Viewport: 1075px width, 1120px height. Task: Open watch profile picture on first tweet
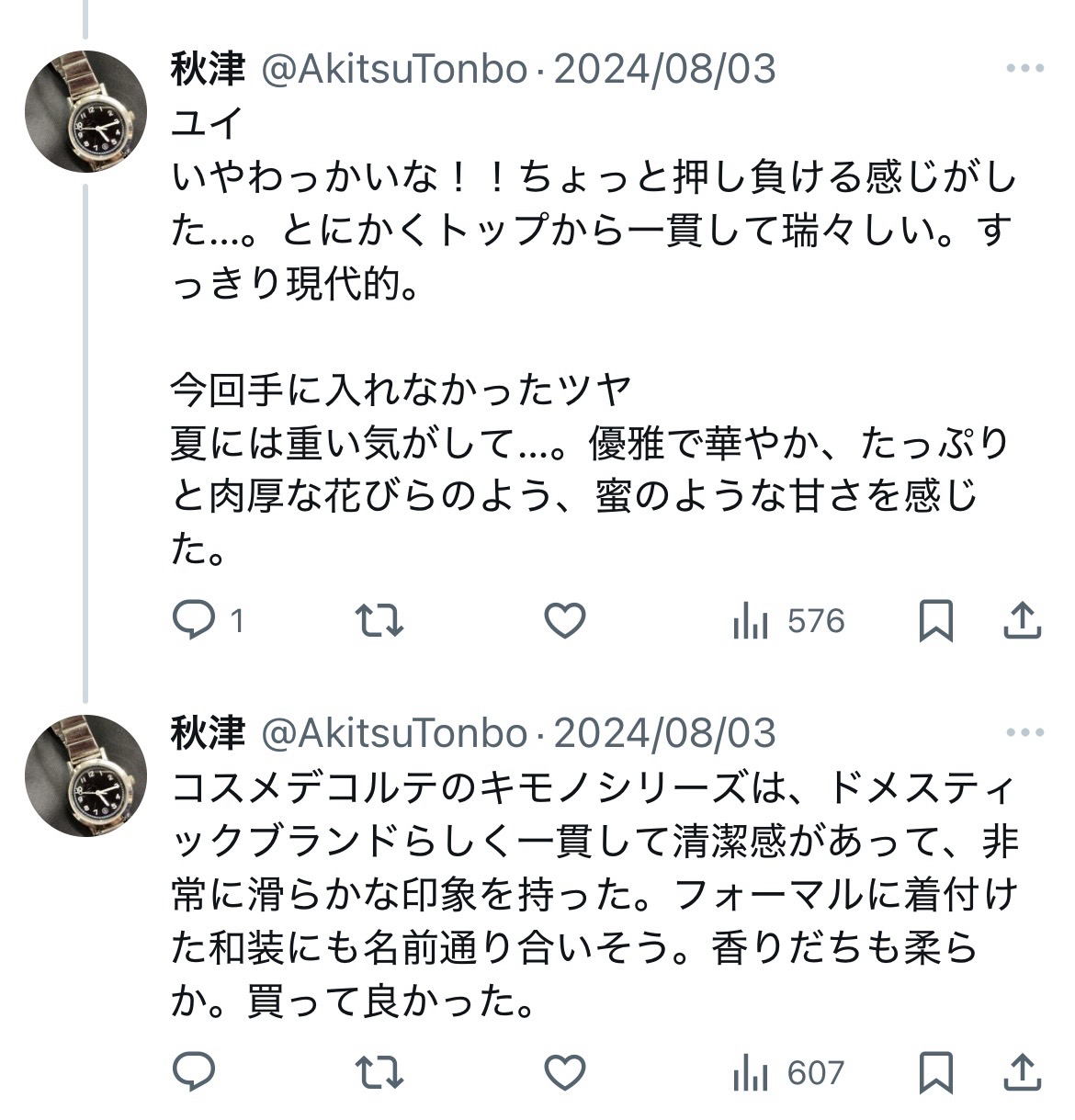click(85, 111)
